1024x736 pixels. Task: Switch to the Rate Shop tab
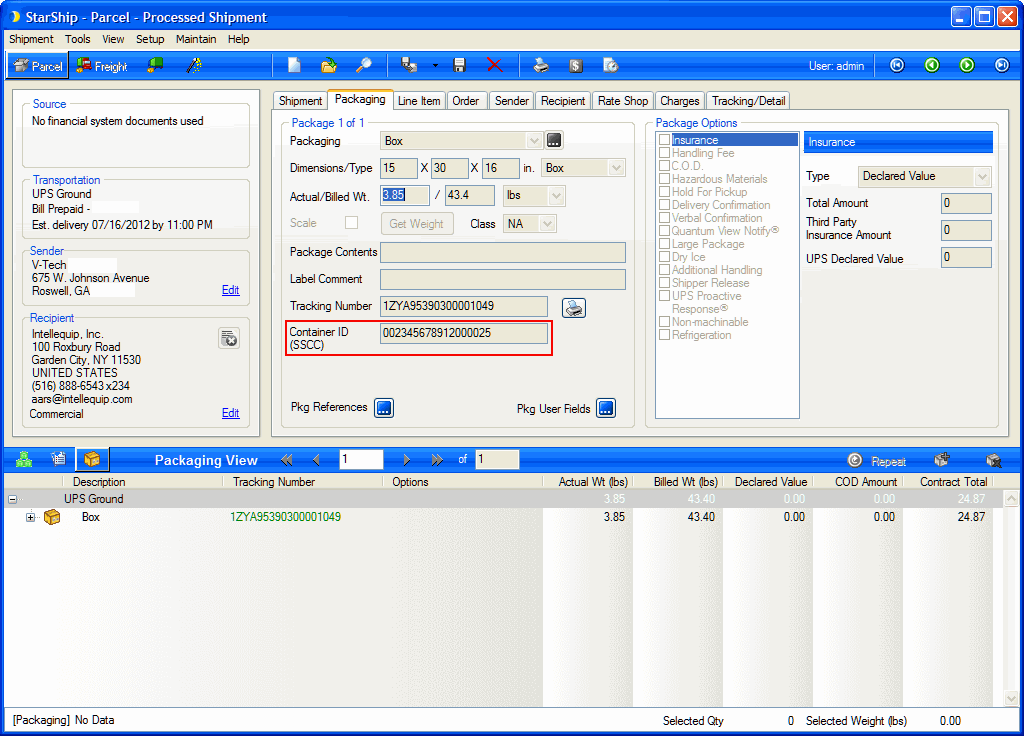pos(622,100)
